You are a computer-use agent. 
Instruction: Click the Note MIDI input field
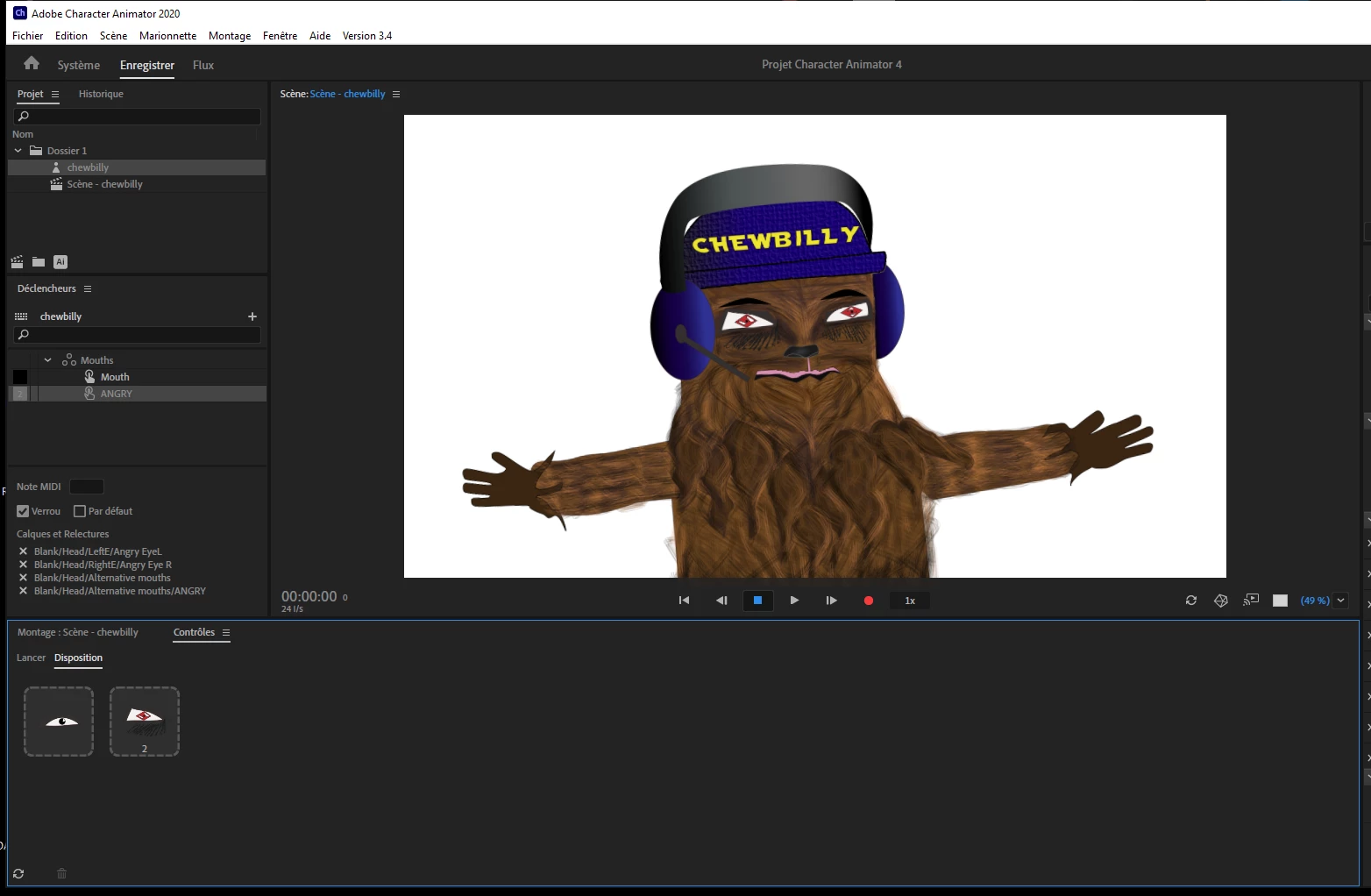87,487
